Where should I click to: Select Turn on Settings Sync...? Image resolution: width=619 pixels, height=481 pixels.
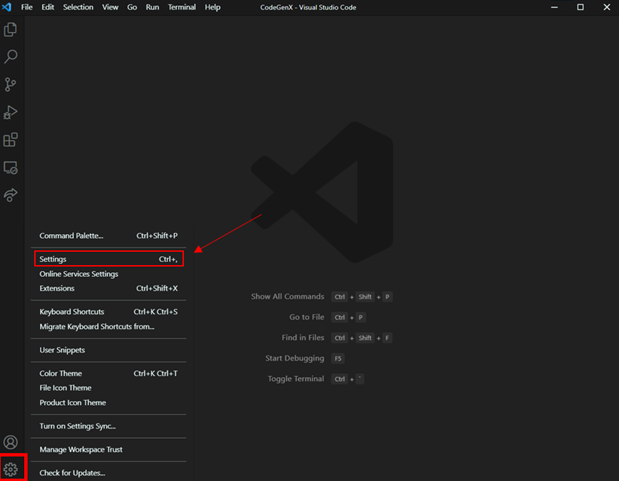point(109,426)
